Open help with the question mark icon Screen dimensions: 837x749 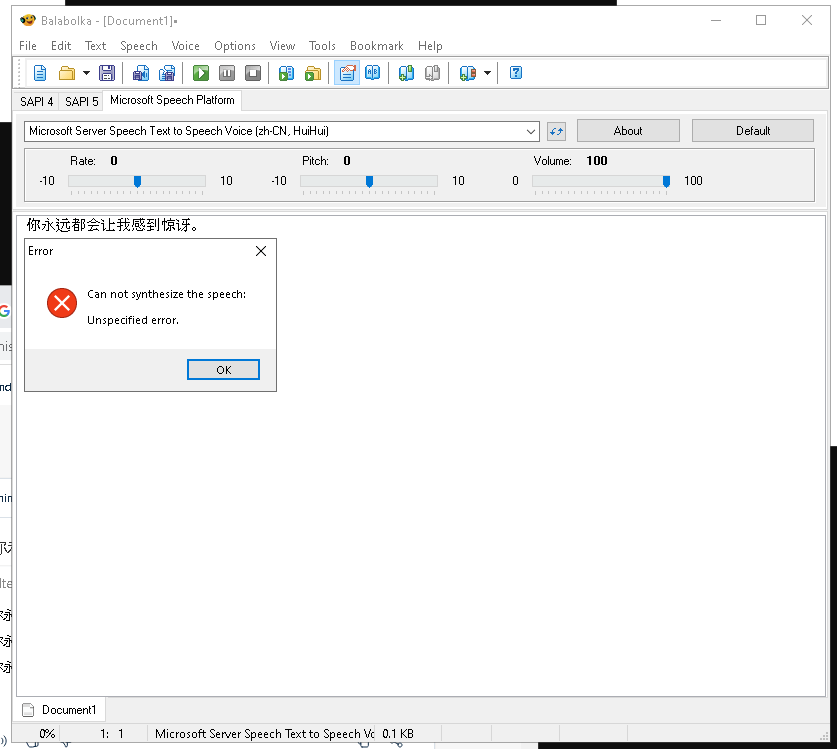516,73
